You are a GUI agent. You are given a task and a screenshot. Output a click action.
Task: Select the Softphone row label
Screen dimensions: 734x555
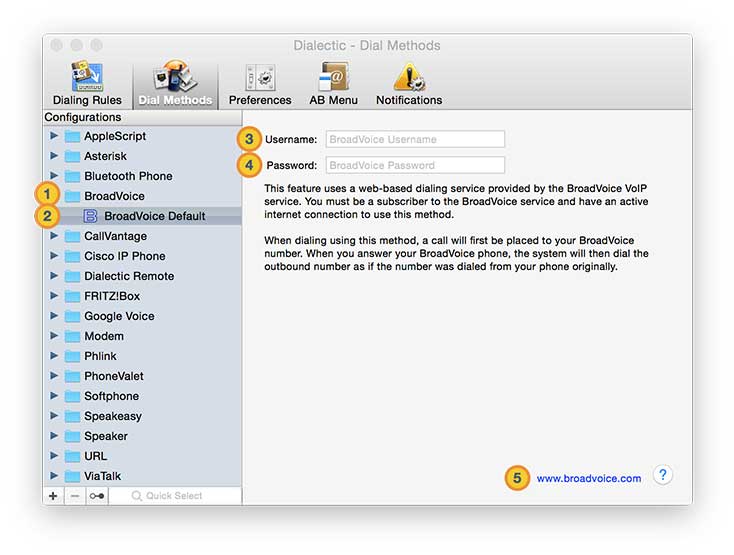pyautogui.click(x=111, y=397)
